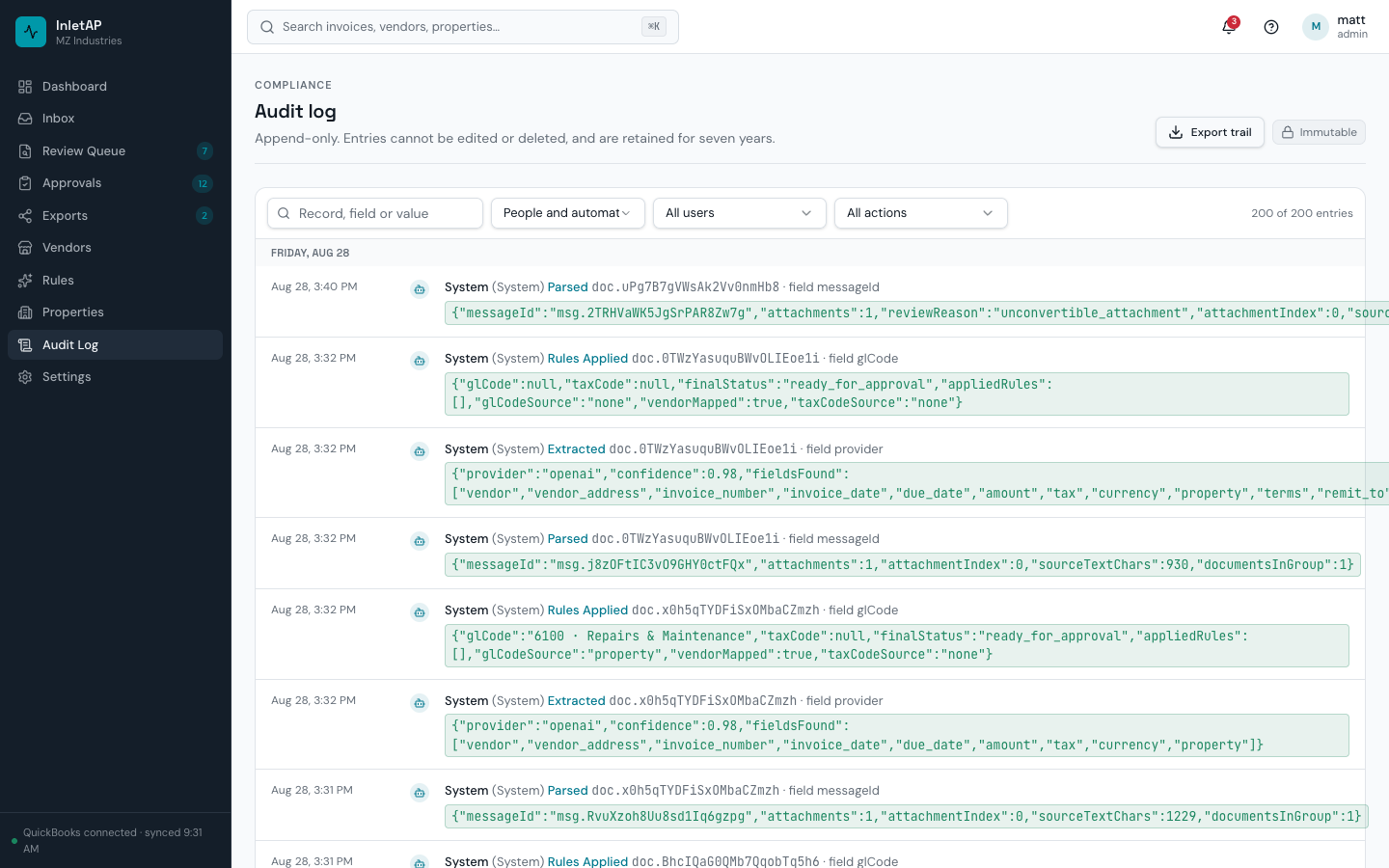Click bot icon beside Extracted doc.0TWzYasuquBWvOLIEoe1i

tap(420, 451)
